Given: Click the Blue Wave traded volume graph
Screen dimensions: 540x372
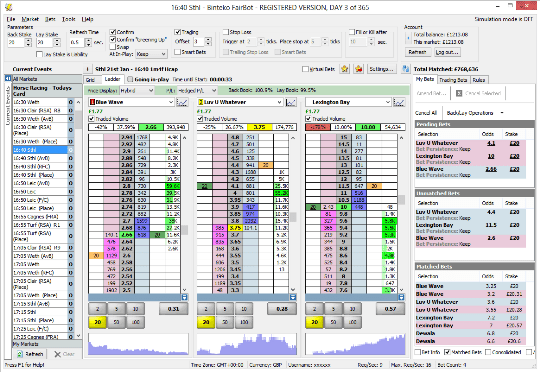Looking at the screenshot, I should click(138, 344).
